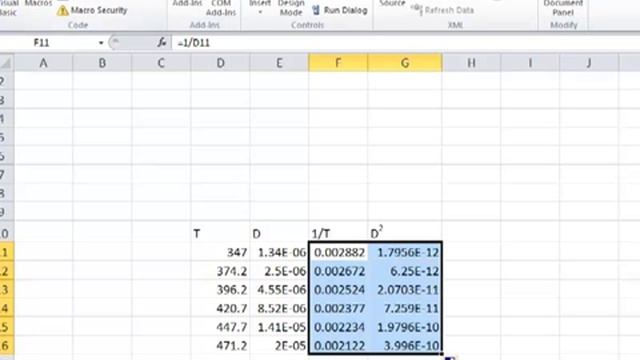
Task: Select cell with value 0.002882
Action: pyautogui.click(x=338, y=252)
